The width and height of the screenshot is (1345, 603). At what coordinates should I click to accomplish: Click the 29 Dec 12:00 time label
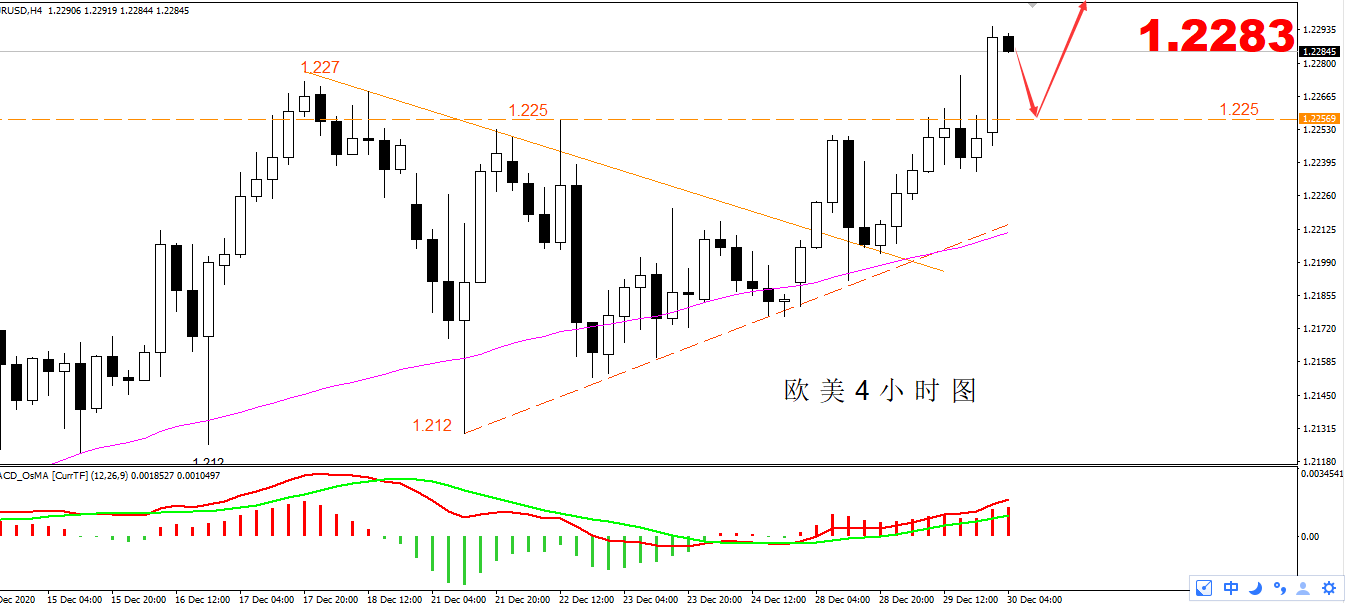click(972, 599)
